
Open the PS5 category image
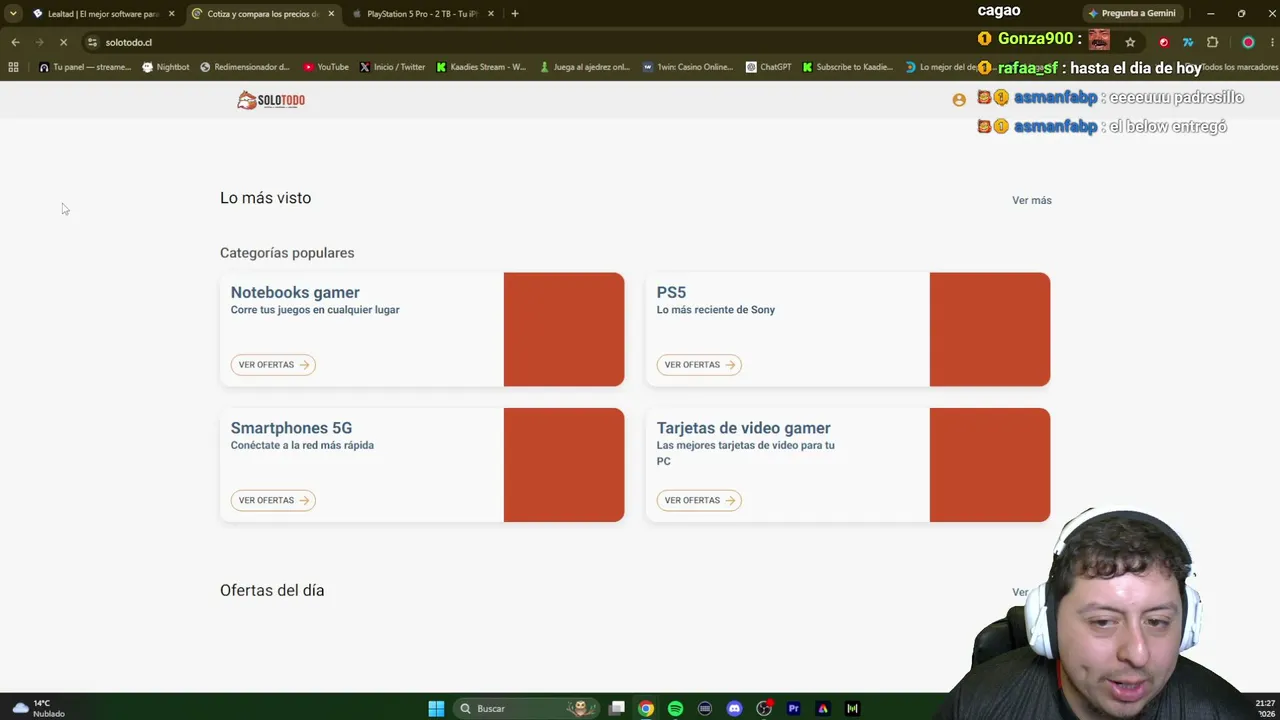click(990, 329)
